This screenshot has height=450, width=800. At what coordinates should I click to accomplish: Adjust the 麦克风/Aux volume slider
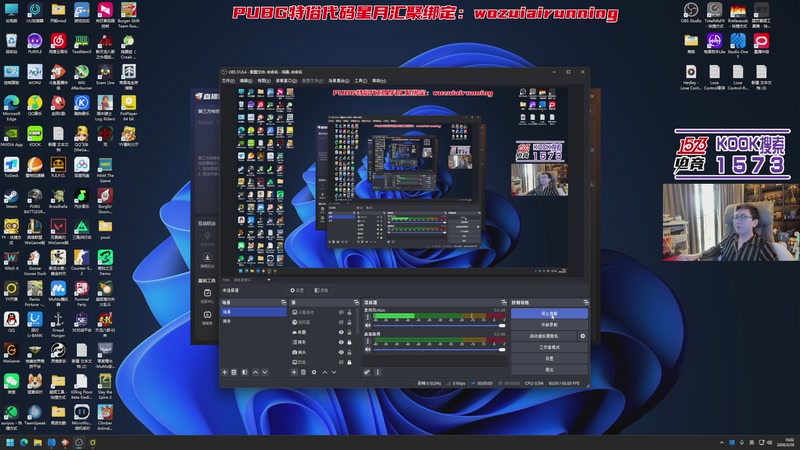[439, 326]
